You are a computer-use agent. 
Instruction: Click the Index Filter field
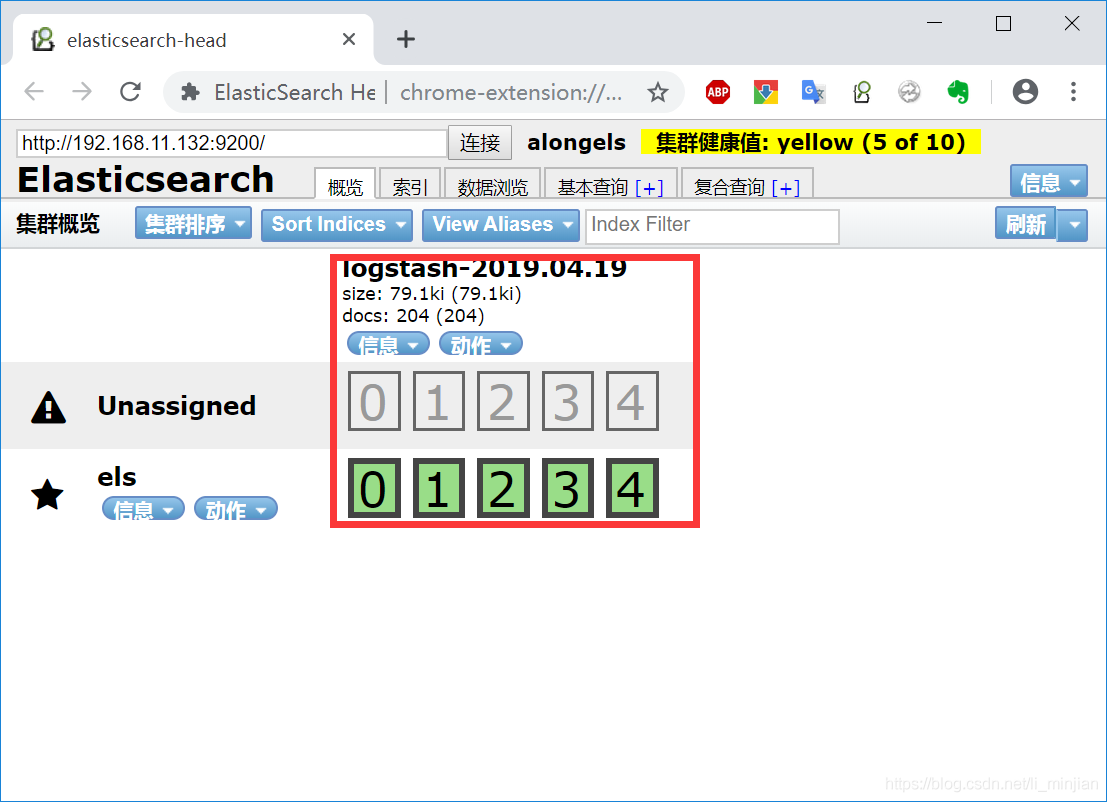click(x=712, y=226)
